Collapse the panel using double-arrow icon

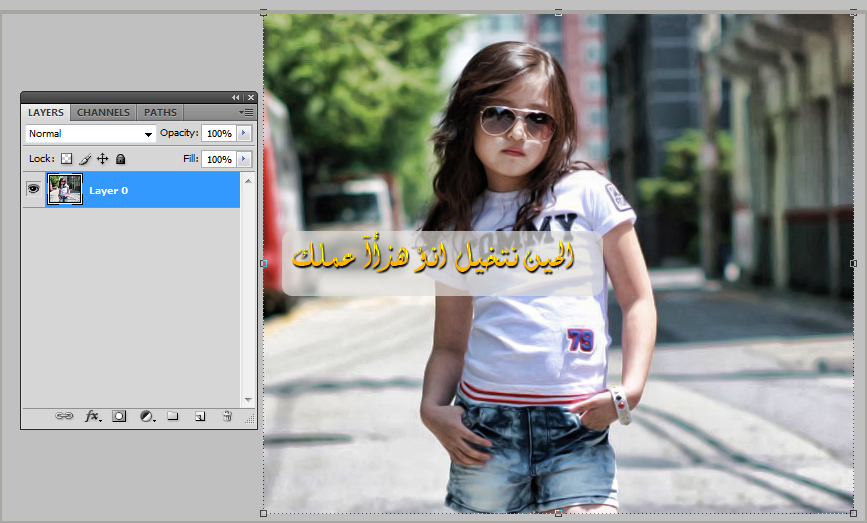click(236, 97)
